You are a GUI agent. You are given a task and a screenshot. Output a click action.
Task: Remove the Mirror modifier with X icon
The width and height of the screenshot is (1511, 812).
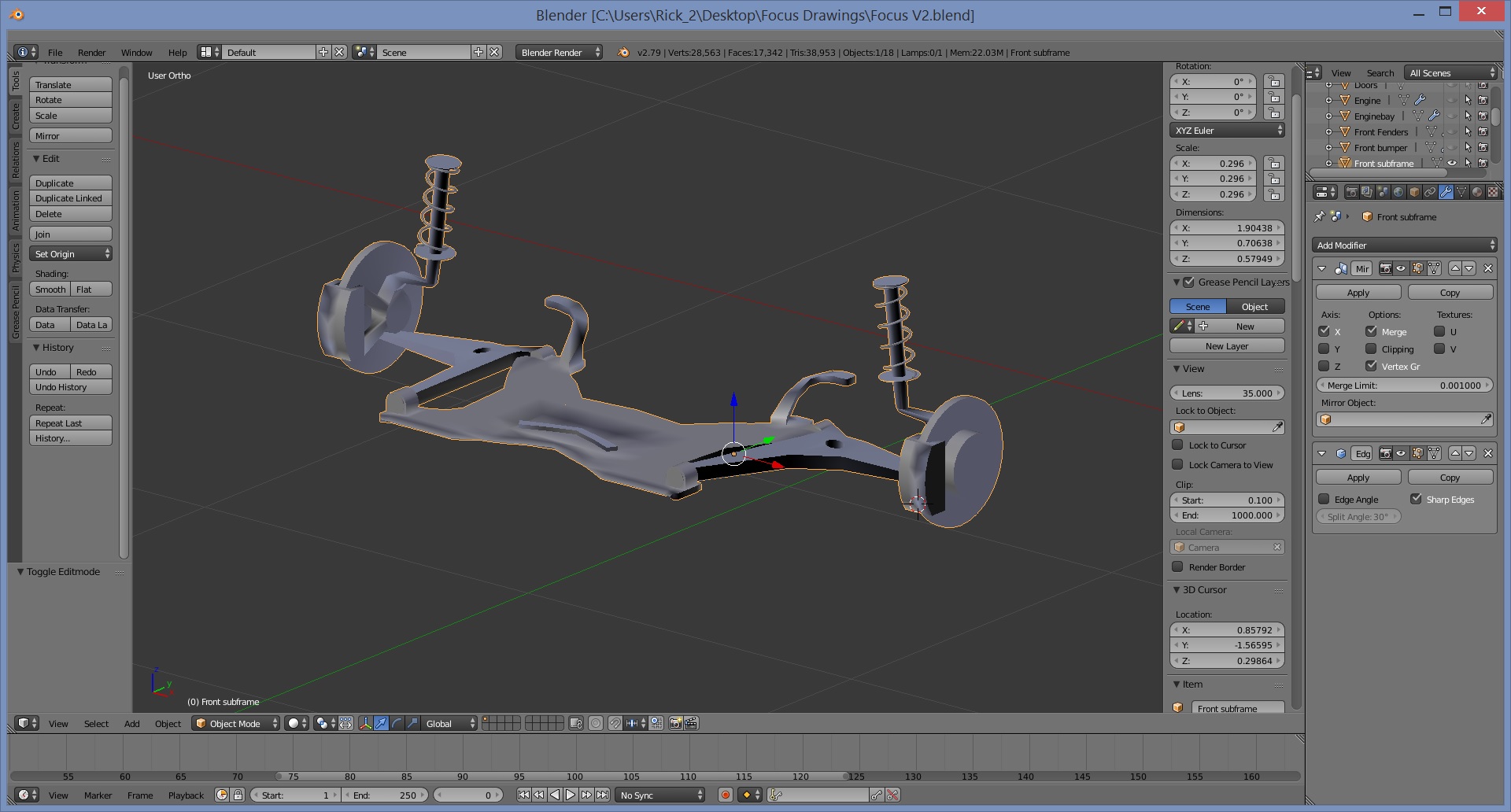[1487, 268]
